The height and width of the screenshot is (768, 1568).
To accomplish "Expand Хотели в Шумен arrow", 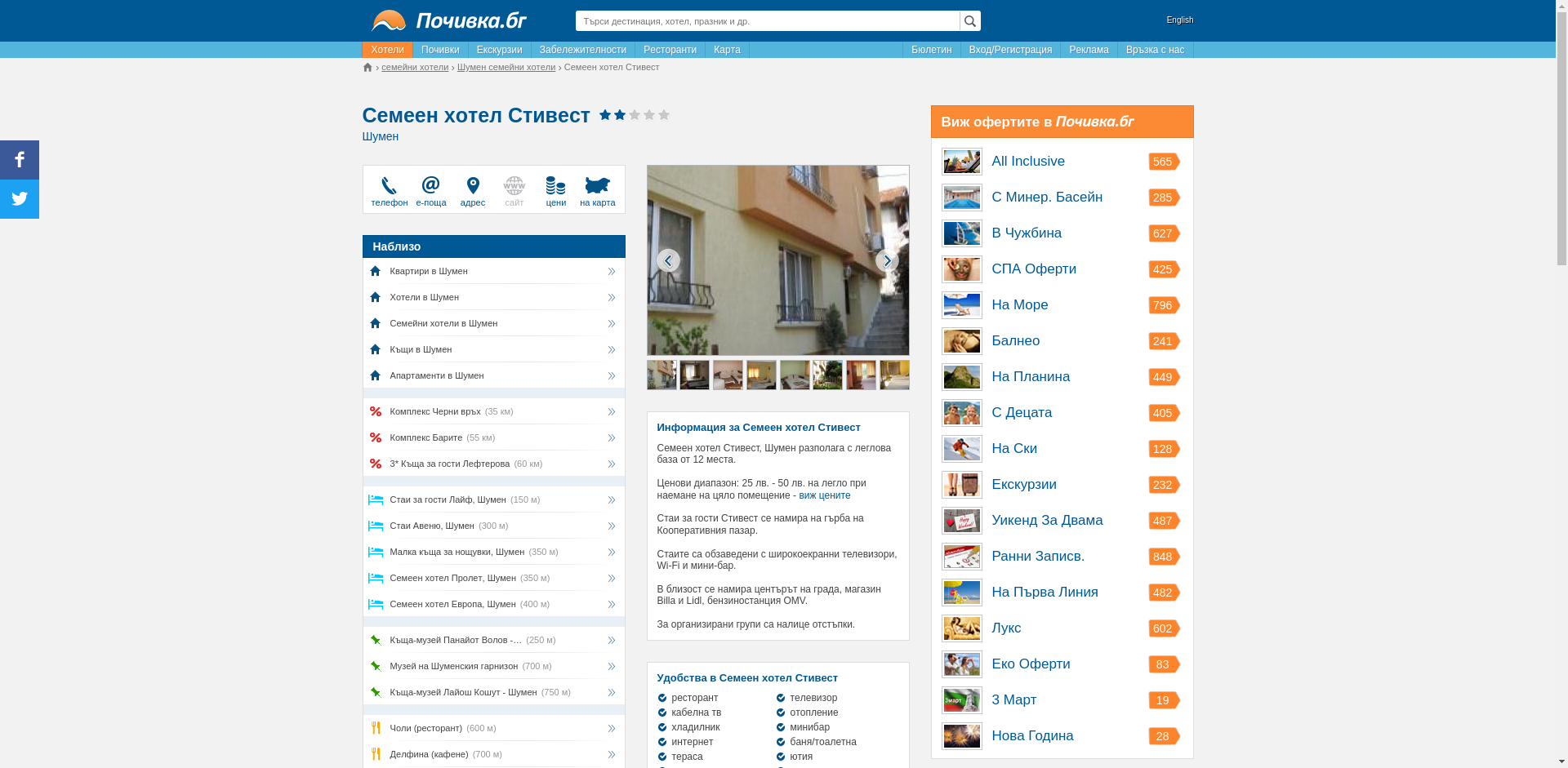I will point(611,298).
